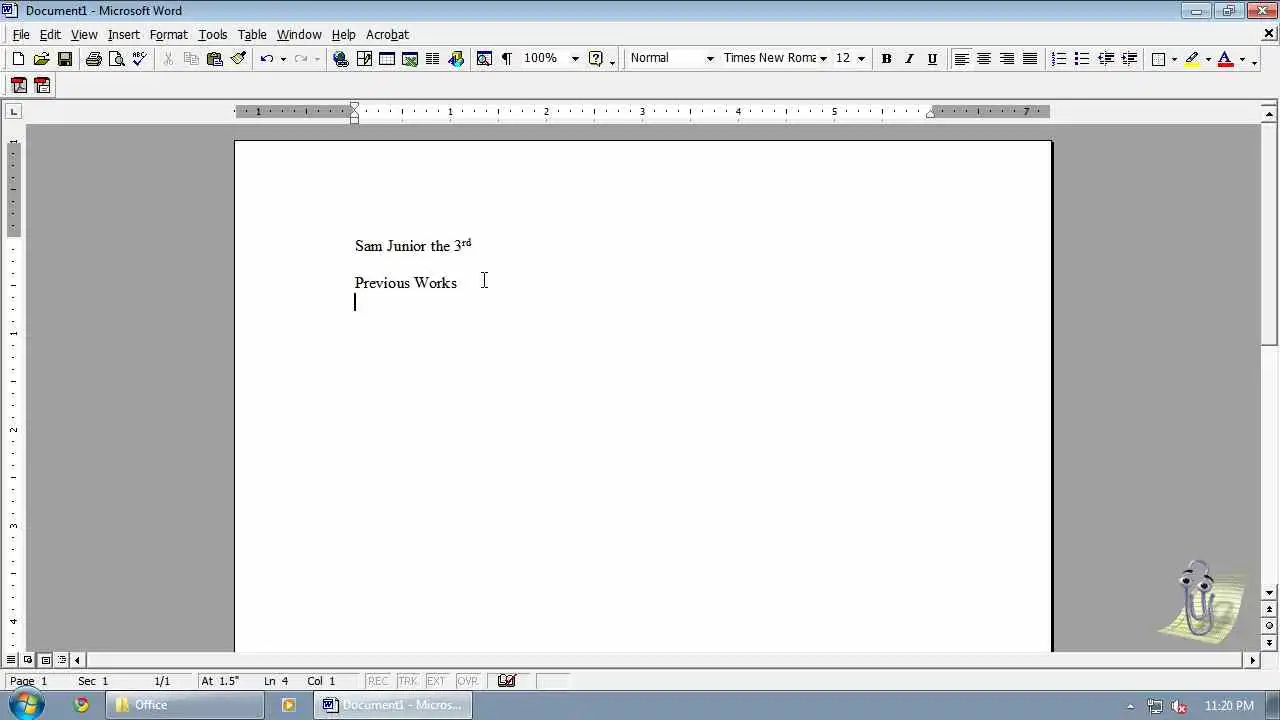Run Spelling and Grammar check
The image size is (1280, 720).
(x=139, y=59)
